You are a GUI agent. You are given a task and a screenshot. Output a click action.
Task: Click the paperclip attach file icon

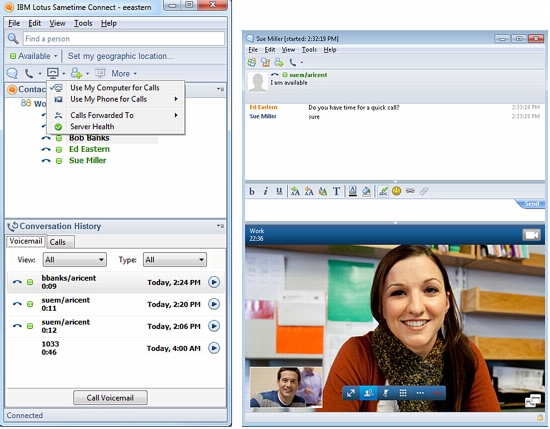pyautogui.click(x=424, y=191)
